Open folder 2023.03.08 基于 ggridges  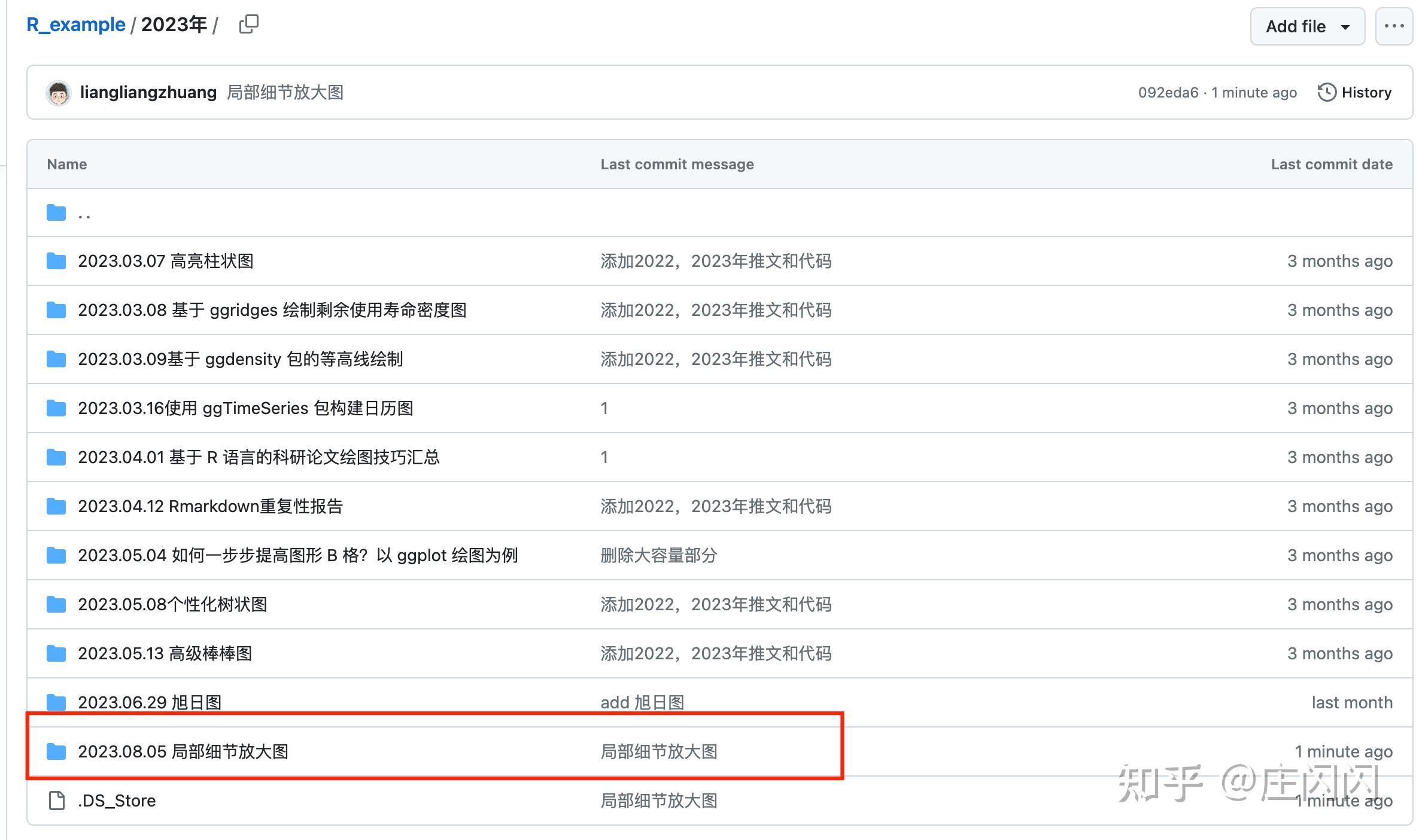[x=272, y=311]
